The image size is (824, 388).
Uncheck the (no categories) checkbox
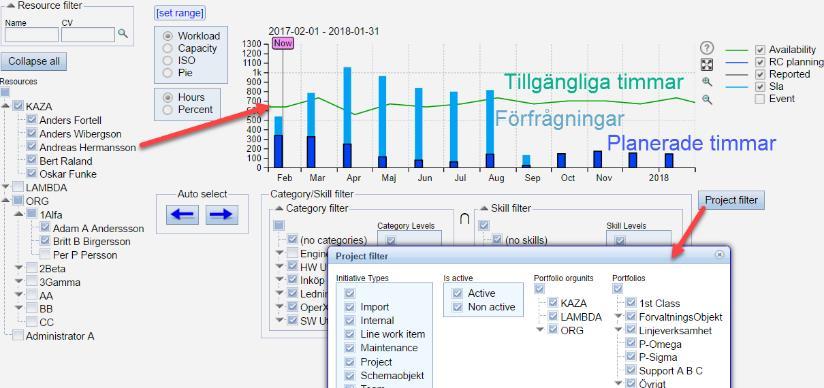pyautogui.click(x=293, y=240)
